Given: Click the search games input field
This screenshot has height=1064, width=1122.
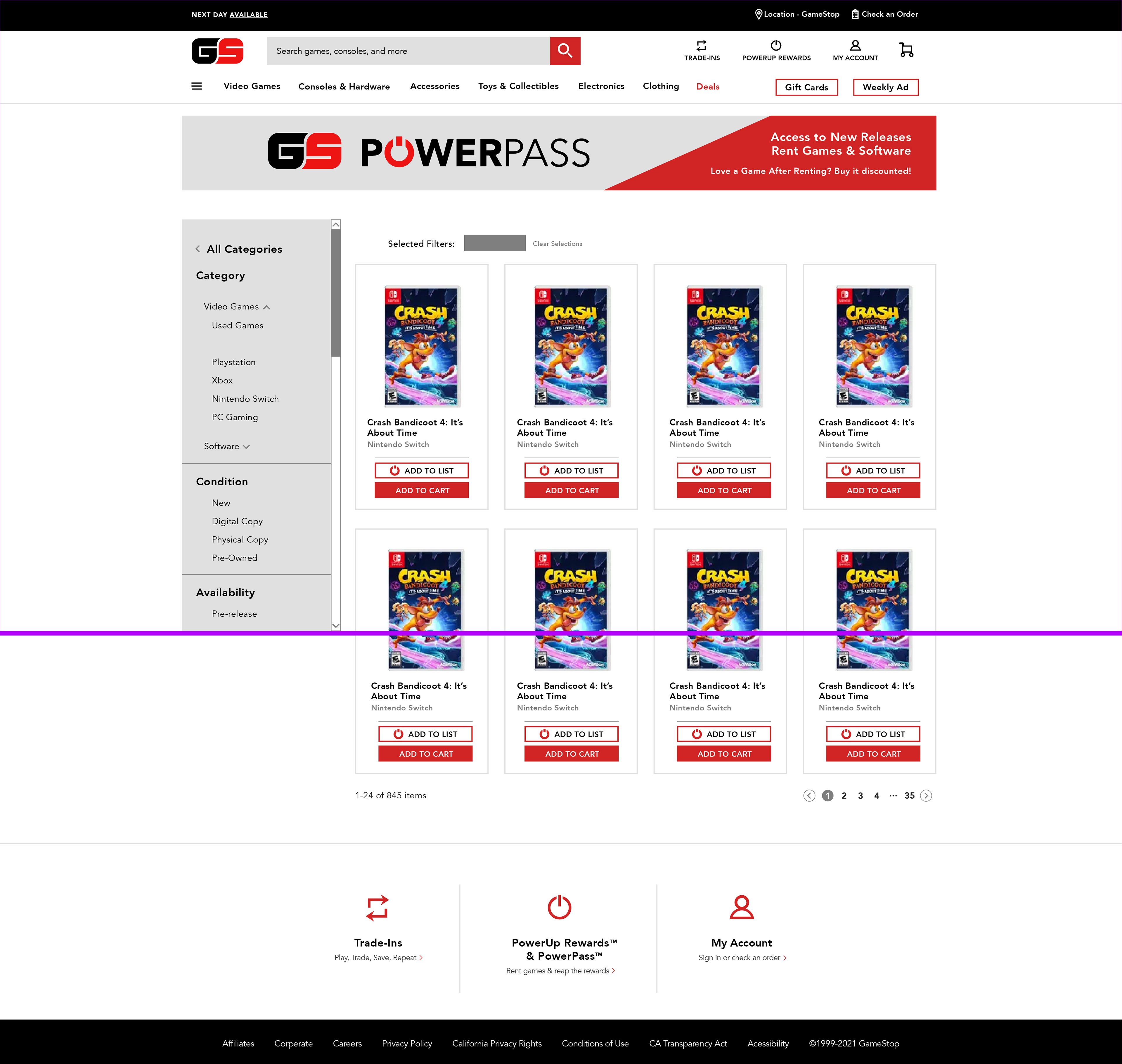Looking at the screenshot, I should tap(408, 51).
